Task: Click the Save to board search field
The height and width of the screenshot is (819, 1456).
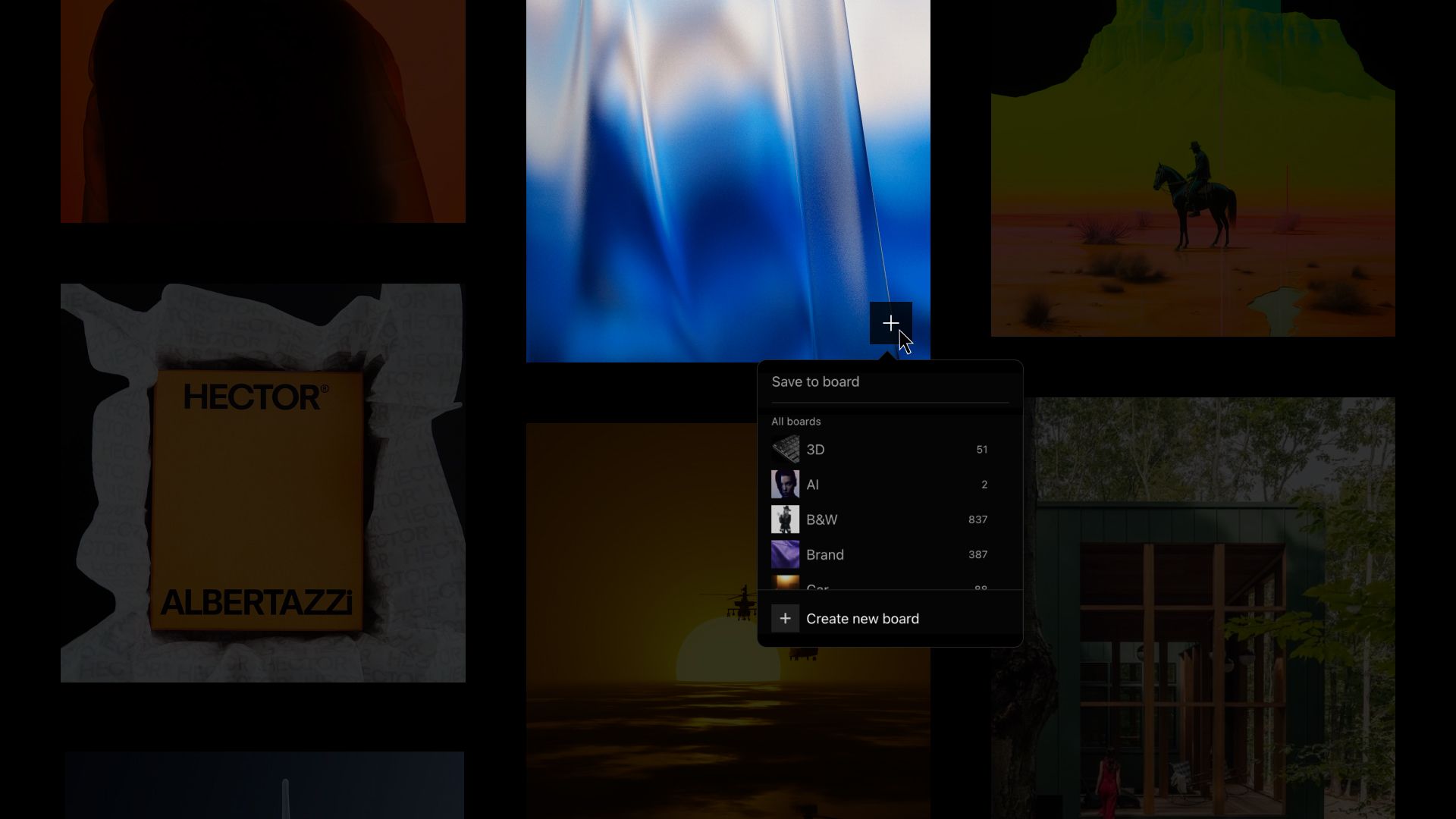Action: 890,382
